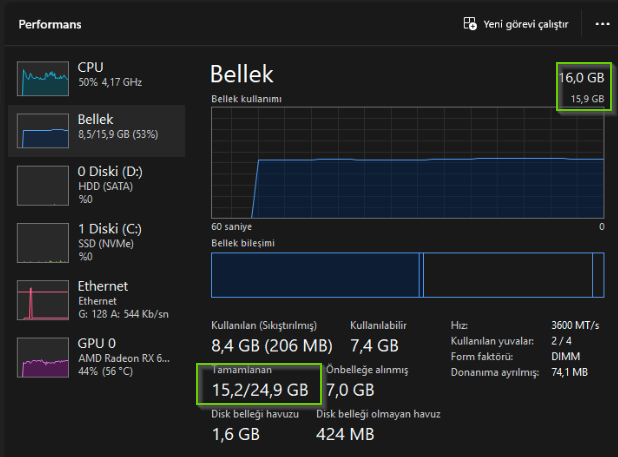Click the 16,0 GB total memory label
This screenshot has width=618, height=457.
[x=581, y=78]
